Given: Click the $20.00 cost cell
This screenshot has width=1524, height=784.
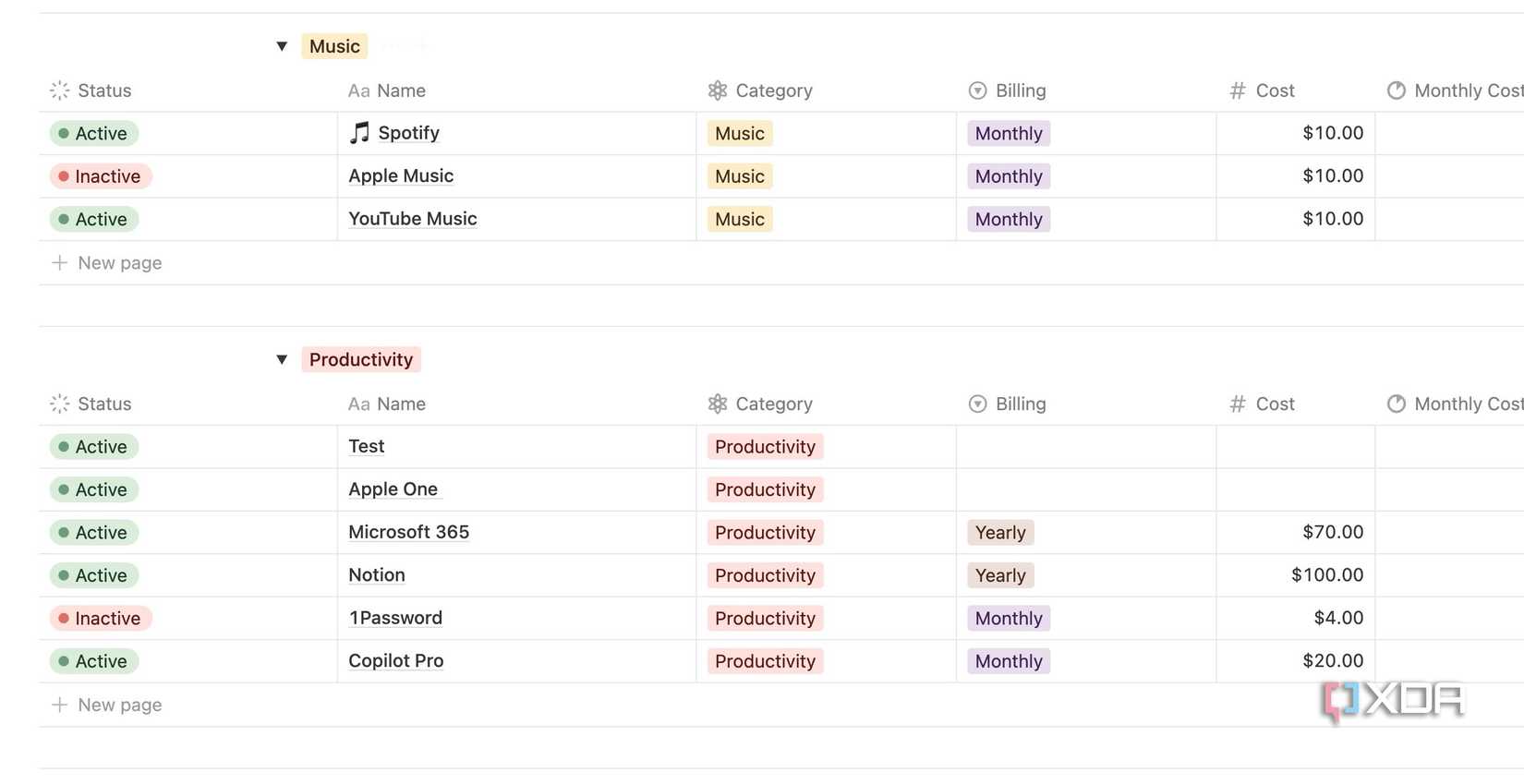Looking at the screenshot, I should coord(1296,661).
